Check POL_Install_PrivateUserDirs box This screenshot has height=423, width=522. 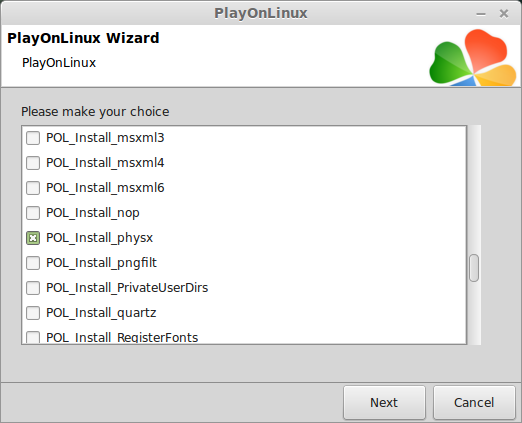(x=33, y=288)
